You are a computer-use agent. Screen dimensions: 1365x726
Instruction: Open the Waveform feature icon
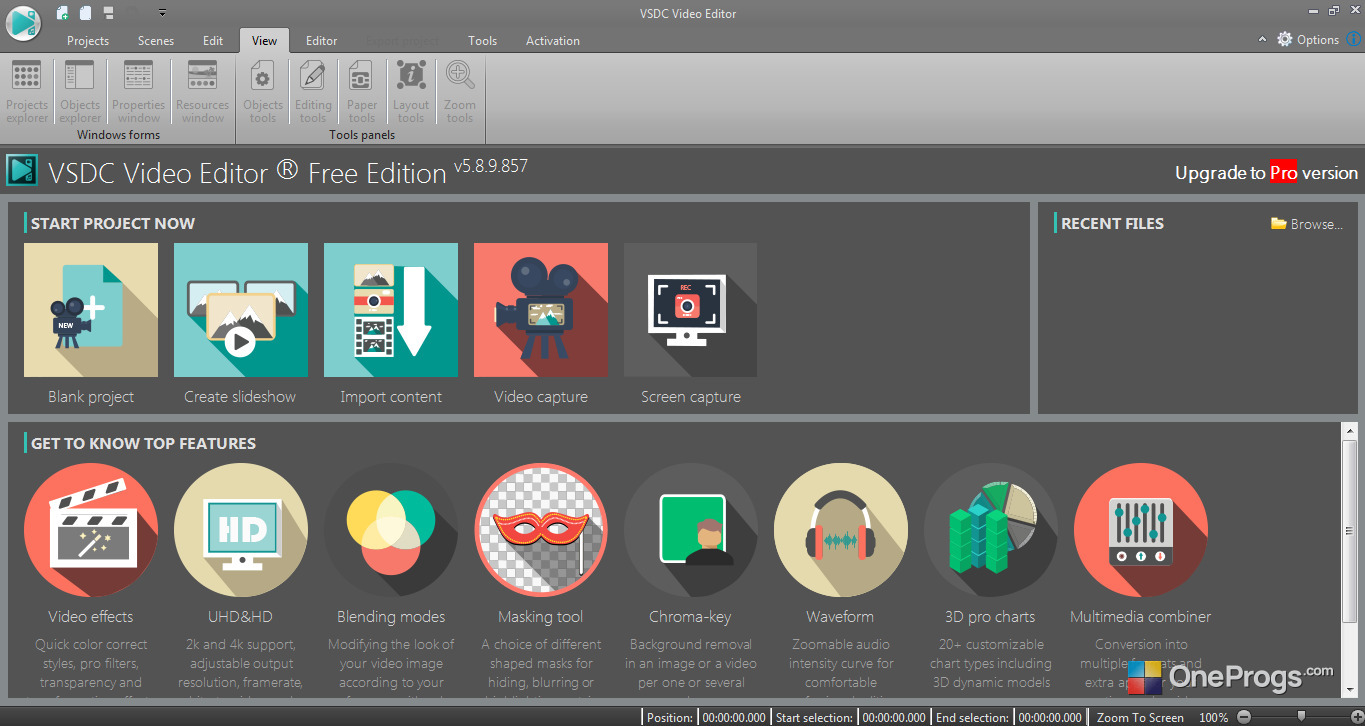pyautogui.click(x=841, y=530)
